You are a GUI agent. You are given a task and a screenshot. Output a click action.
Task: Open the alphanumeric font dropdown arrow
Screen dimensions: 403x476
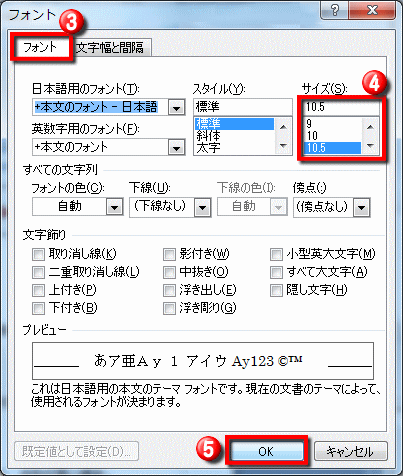coord(176,147)
